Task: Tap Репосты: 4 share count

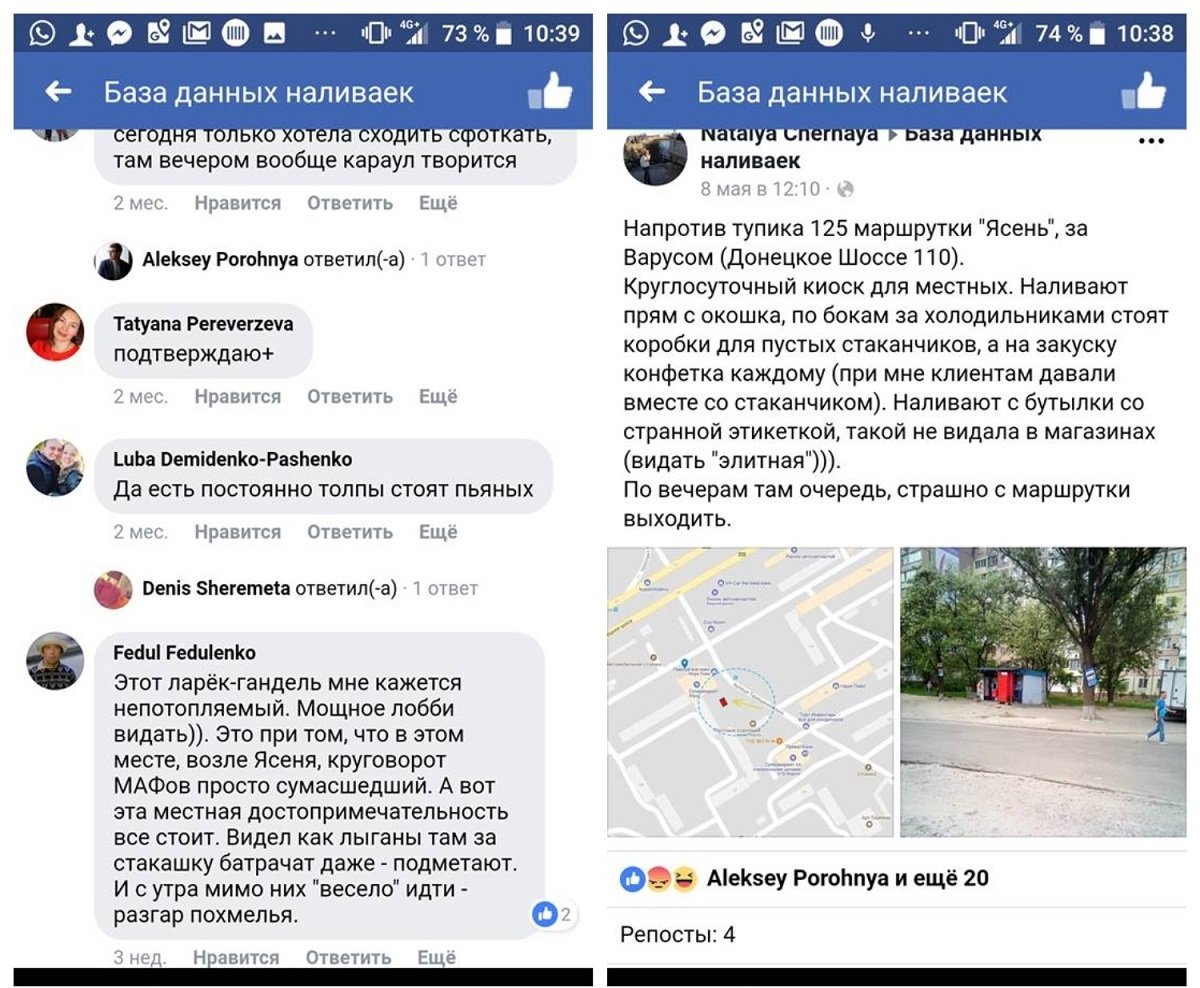Action: pyautogui.click(x=678, y=935)
